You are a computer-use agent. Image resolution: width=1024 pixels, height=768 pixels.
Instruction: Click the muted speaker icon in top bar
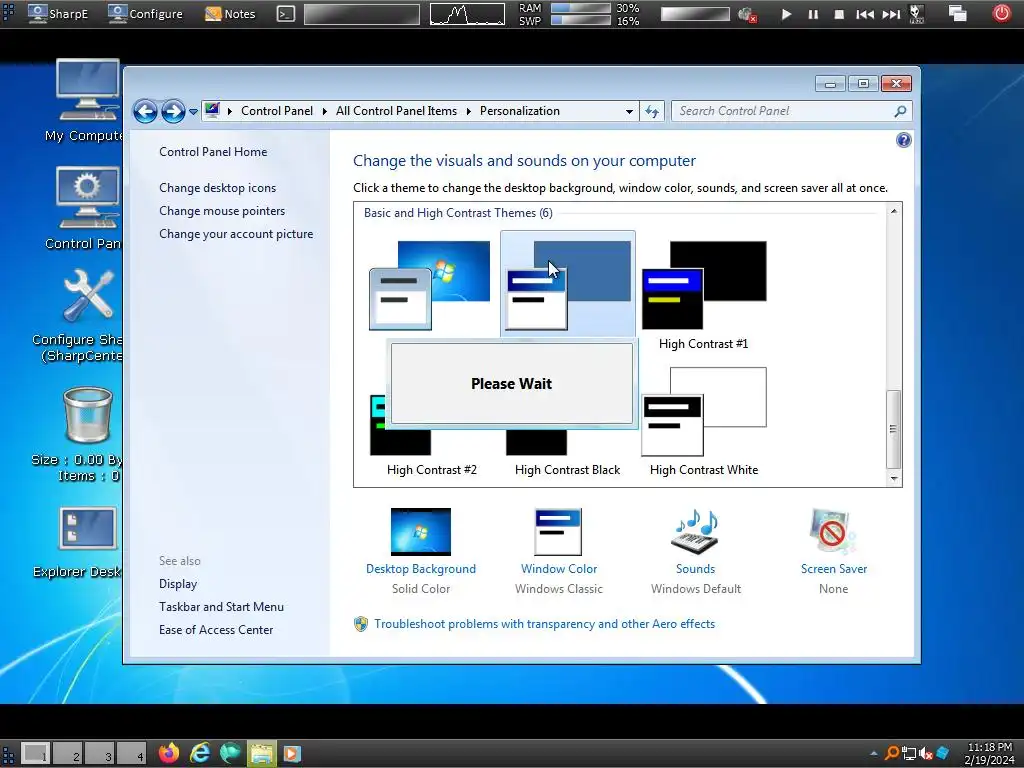pos(746,14)
